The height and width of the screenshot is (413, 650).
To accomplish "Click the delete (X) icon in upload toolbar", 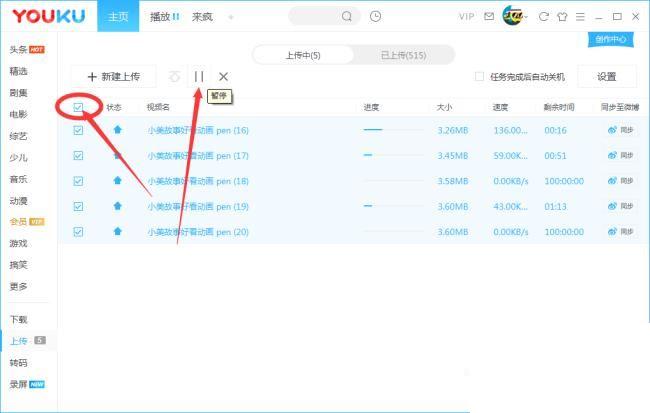I will point(223,76).
